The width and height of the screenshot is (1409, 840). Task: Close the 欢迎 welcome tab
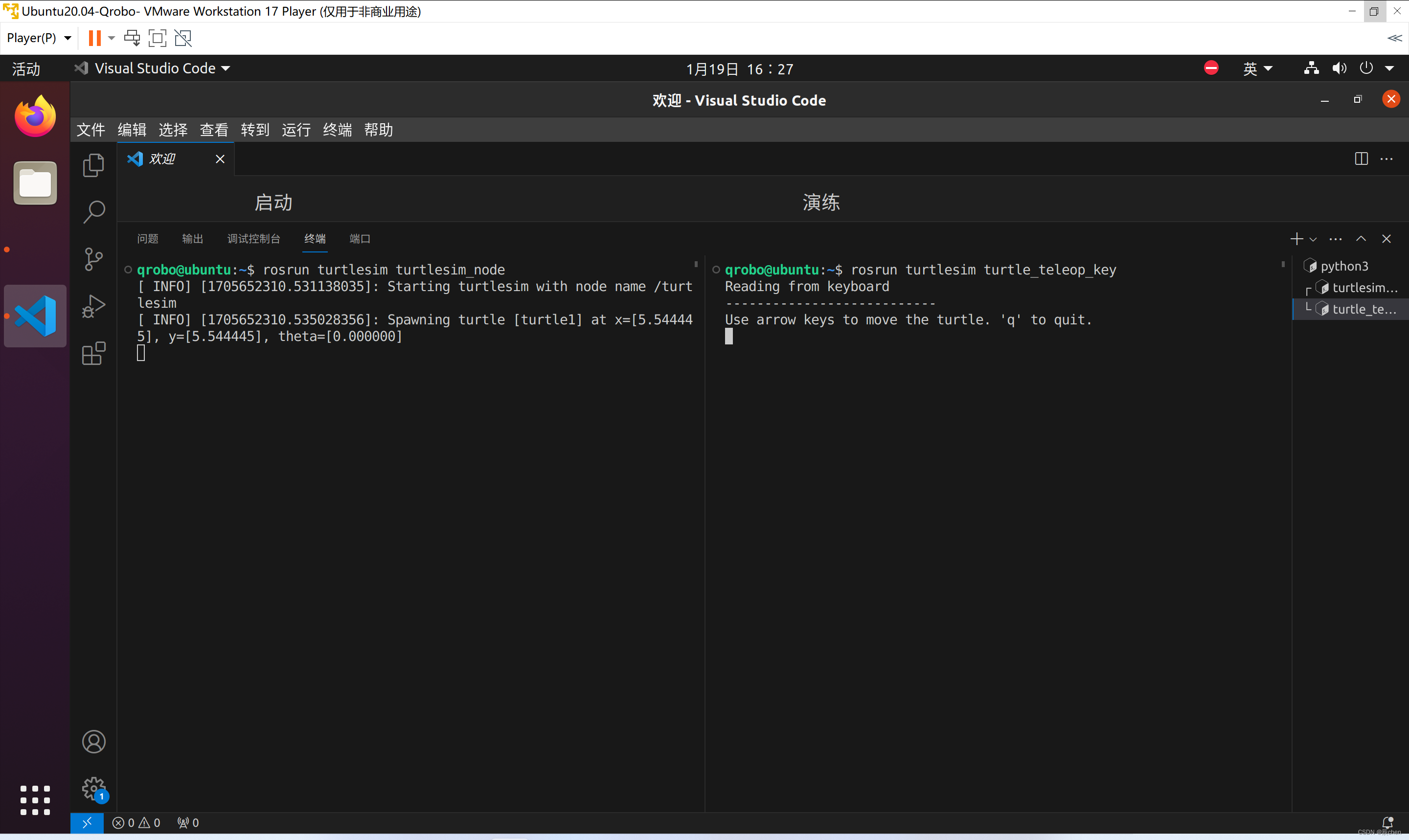click(x=220, y=159)
